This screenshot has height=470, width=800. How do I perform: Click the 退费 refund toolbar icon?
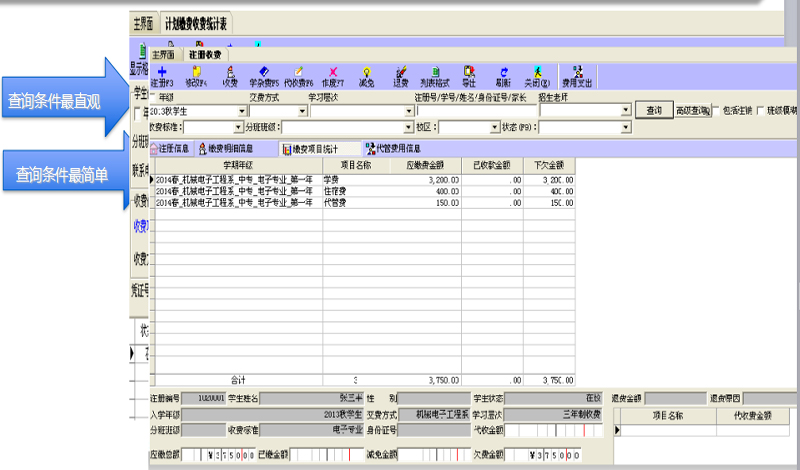pos(401,76)
